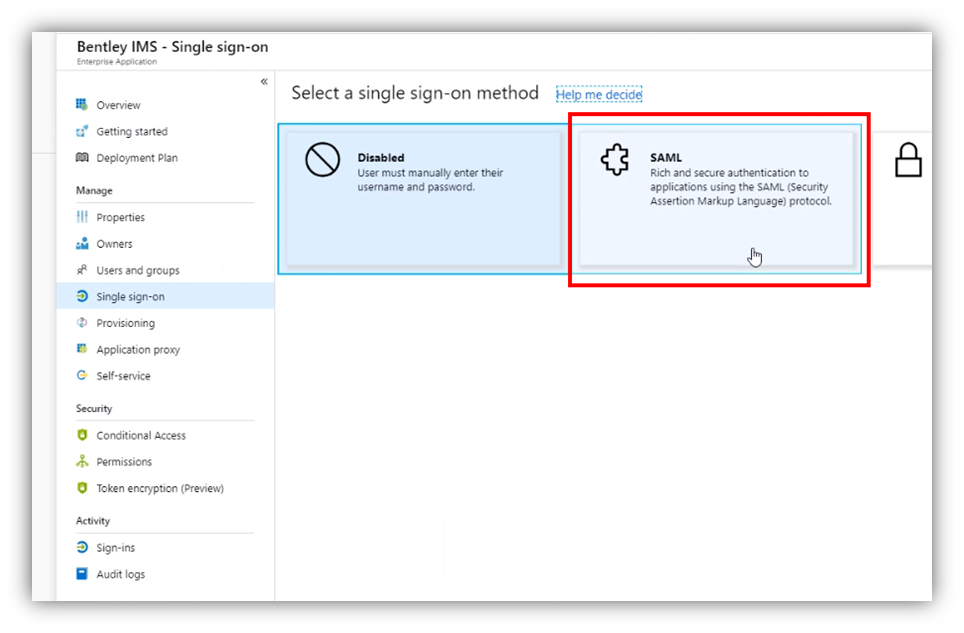Choose the Disabled sign-on method card

point(424,199)
